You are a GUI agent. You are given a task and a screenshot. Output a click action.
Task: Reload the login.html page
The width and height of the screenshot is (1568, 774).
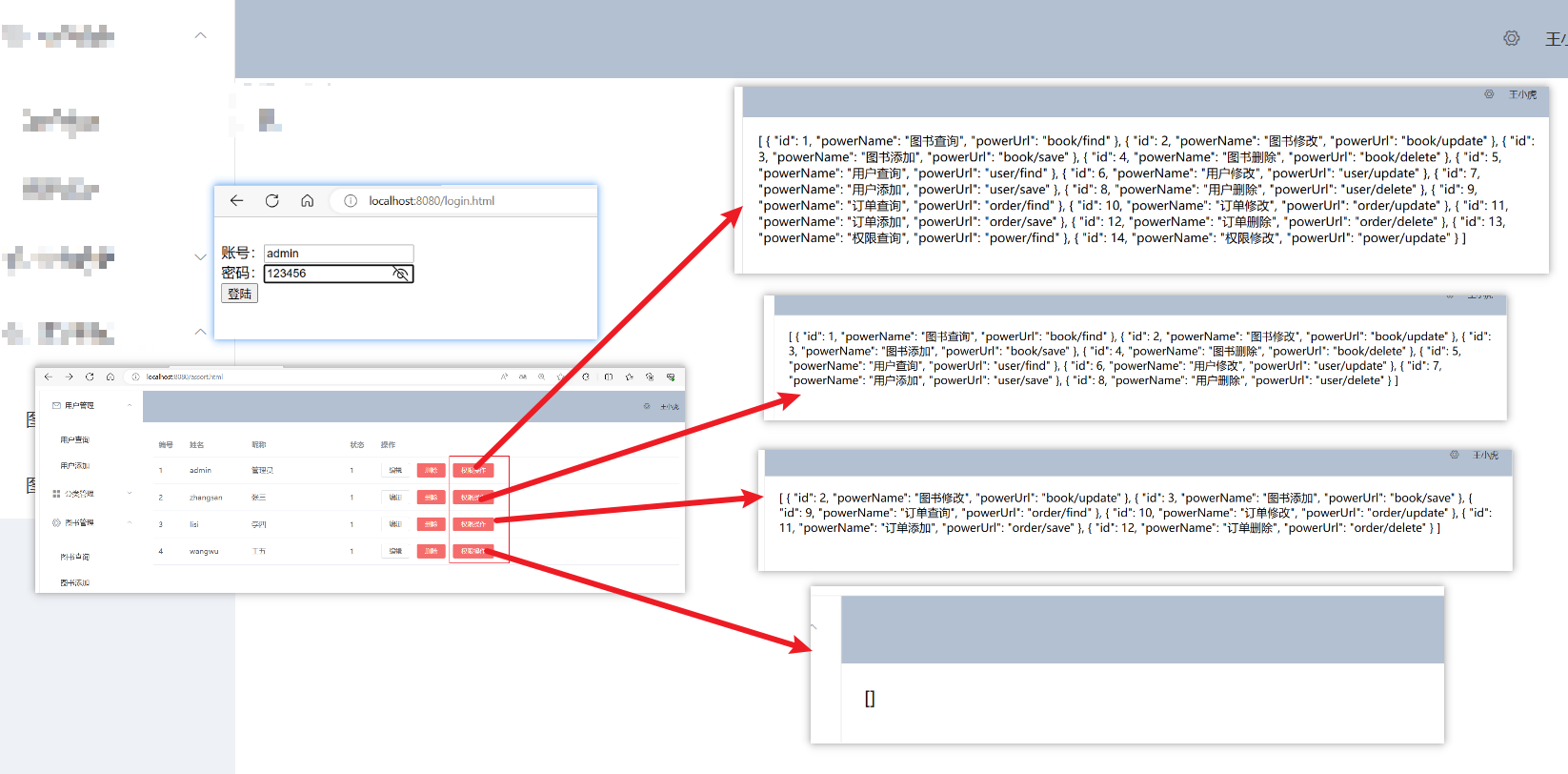(x=271, y=200)
